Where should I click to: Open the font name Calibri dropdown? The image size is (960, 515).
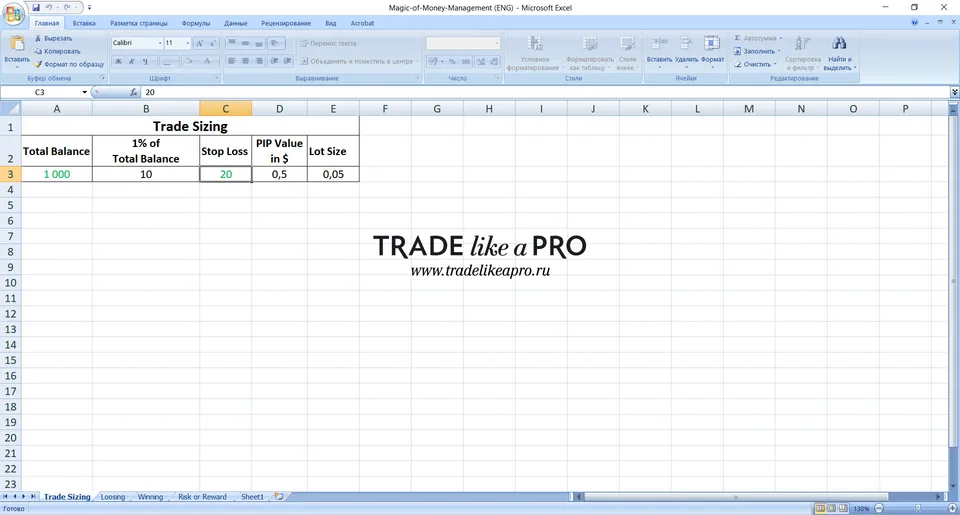[x=160, y=43]
